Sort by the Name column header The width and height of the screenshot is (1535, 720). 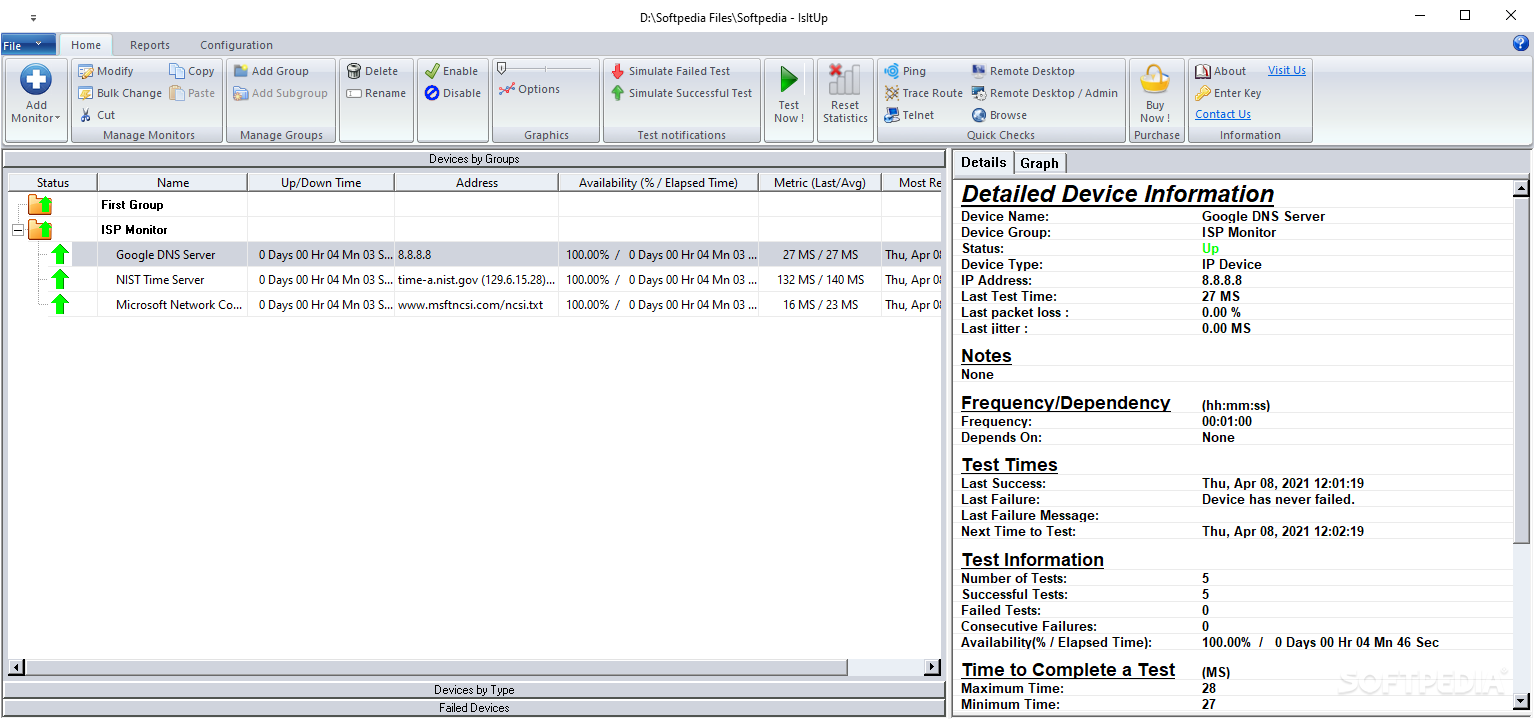pos(173,183)
